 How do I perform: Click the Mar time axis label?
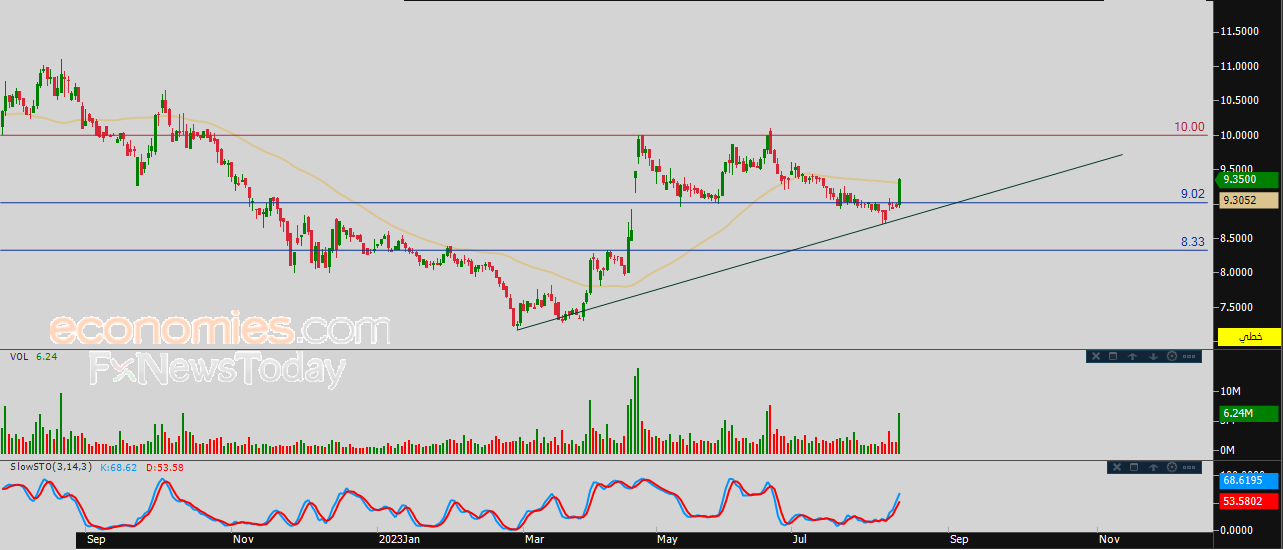[x=536, y=539]
